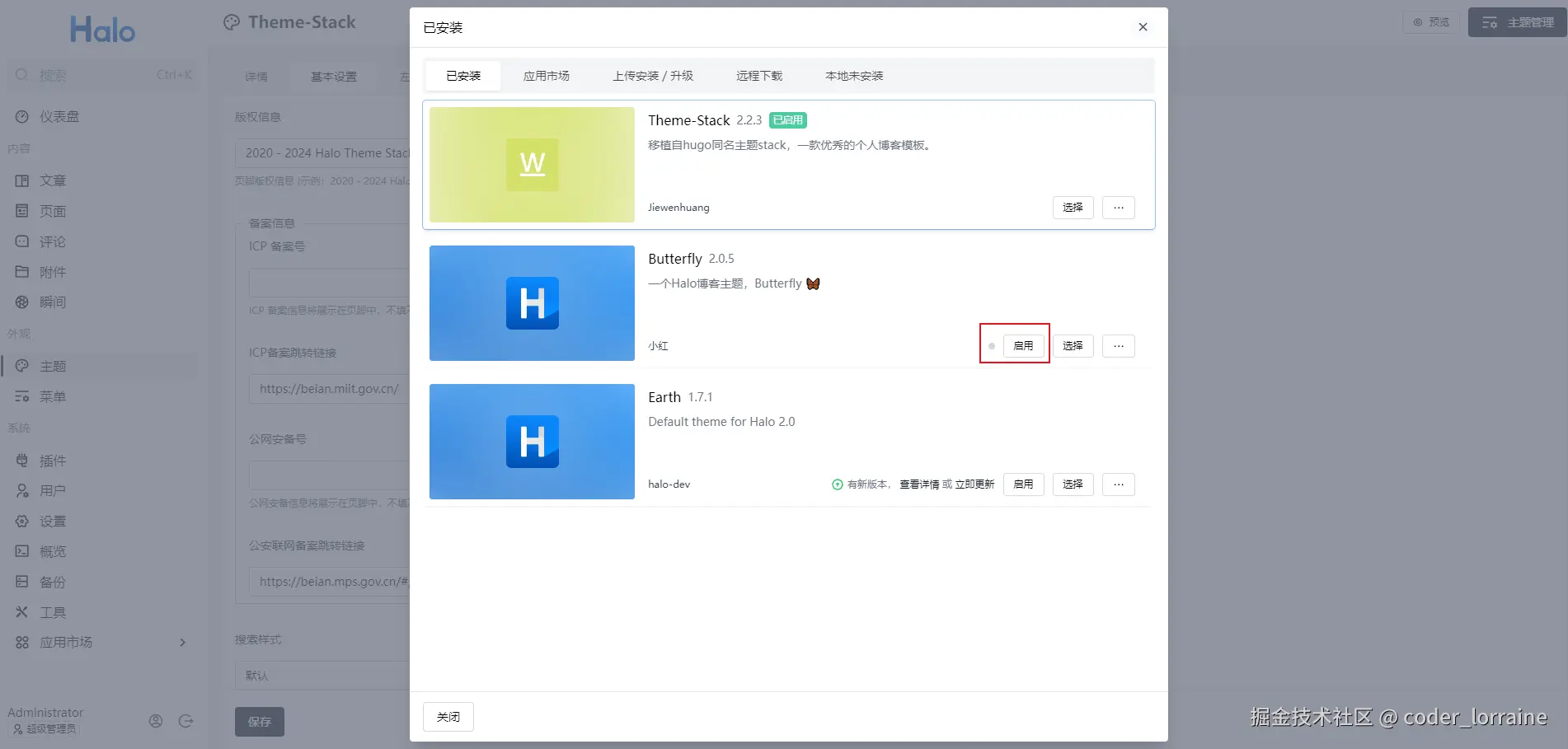Expand the 应用市场 sidebar chevron
Viewport: 1568px width, 749px height.
[183, 643]
